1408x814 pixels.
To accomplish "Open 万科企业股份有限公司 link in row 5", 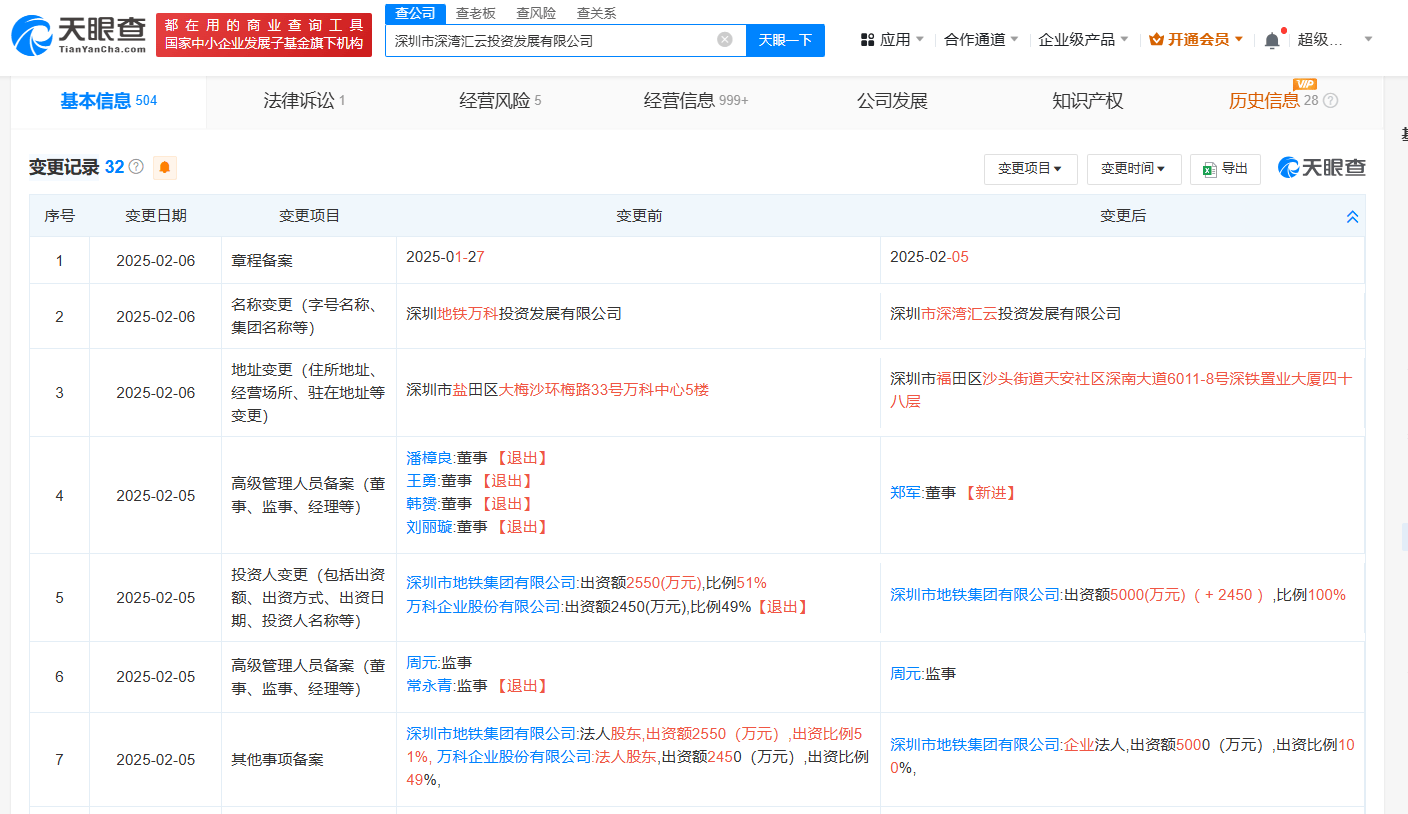I will (484, 607).
